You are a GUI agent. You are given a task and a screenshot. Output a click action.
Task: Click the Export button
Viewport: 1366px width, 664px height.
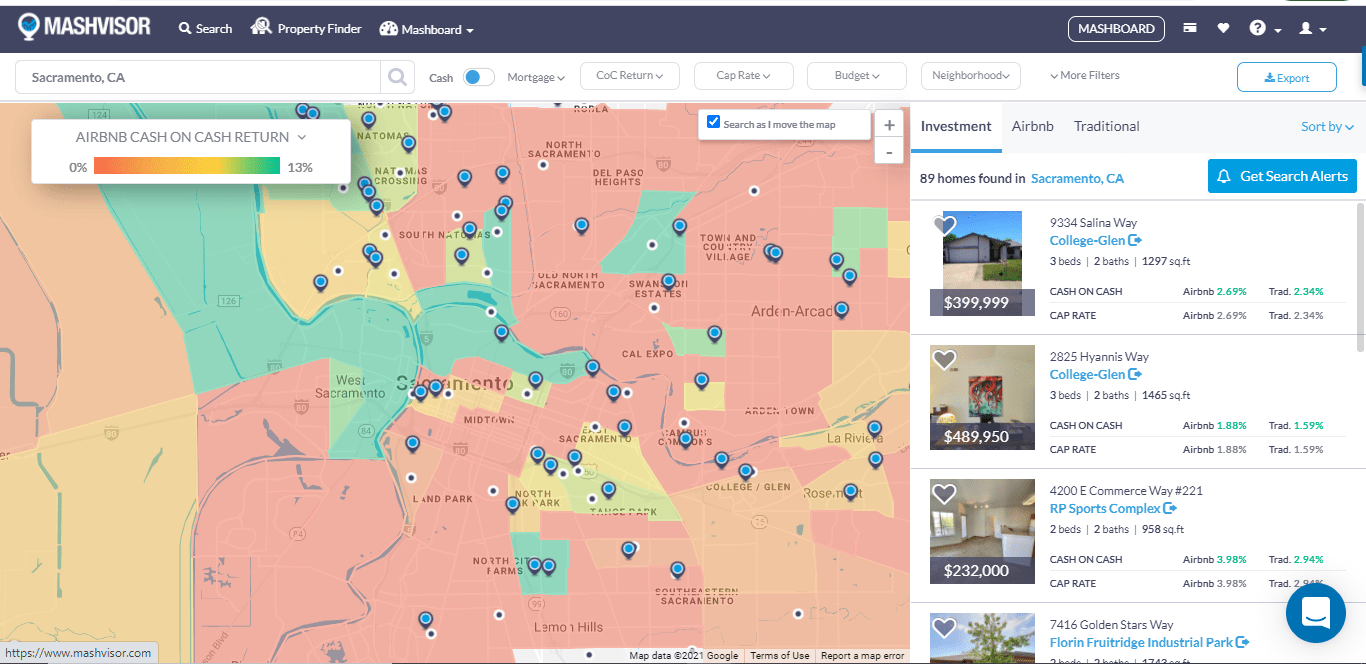point(1286,78)
